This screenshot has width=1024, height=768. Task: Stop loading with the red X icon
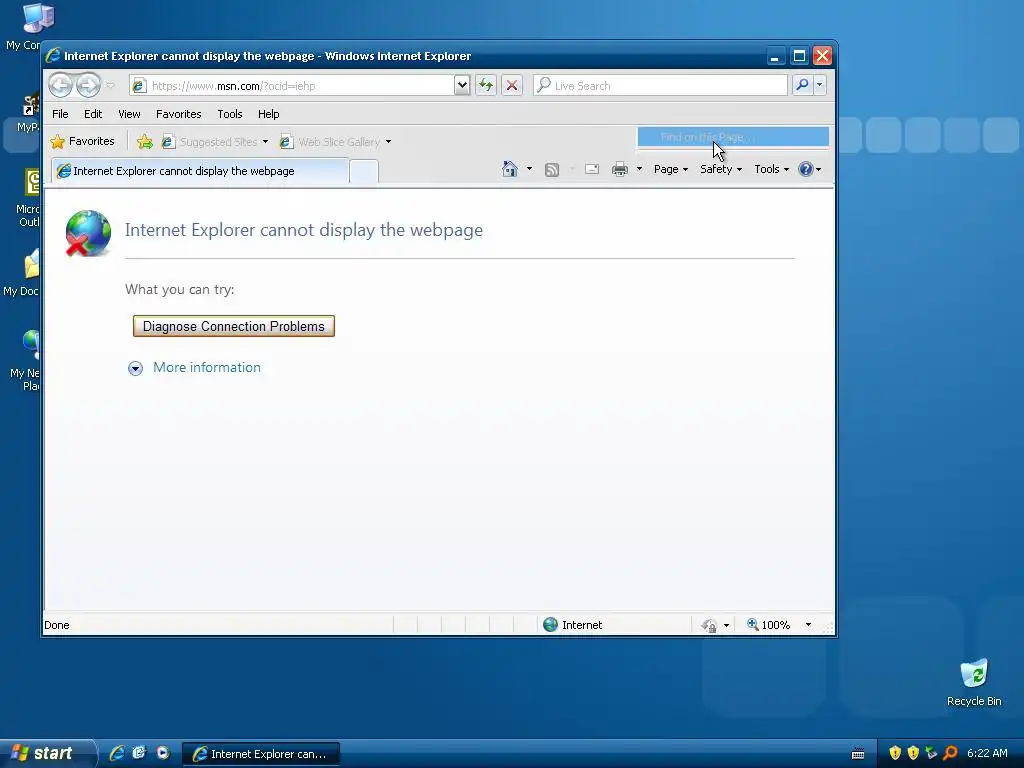512,86
